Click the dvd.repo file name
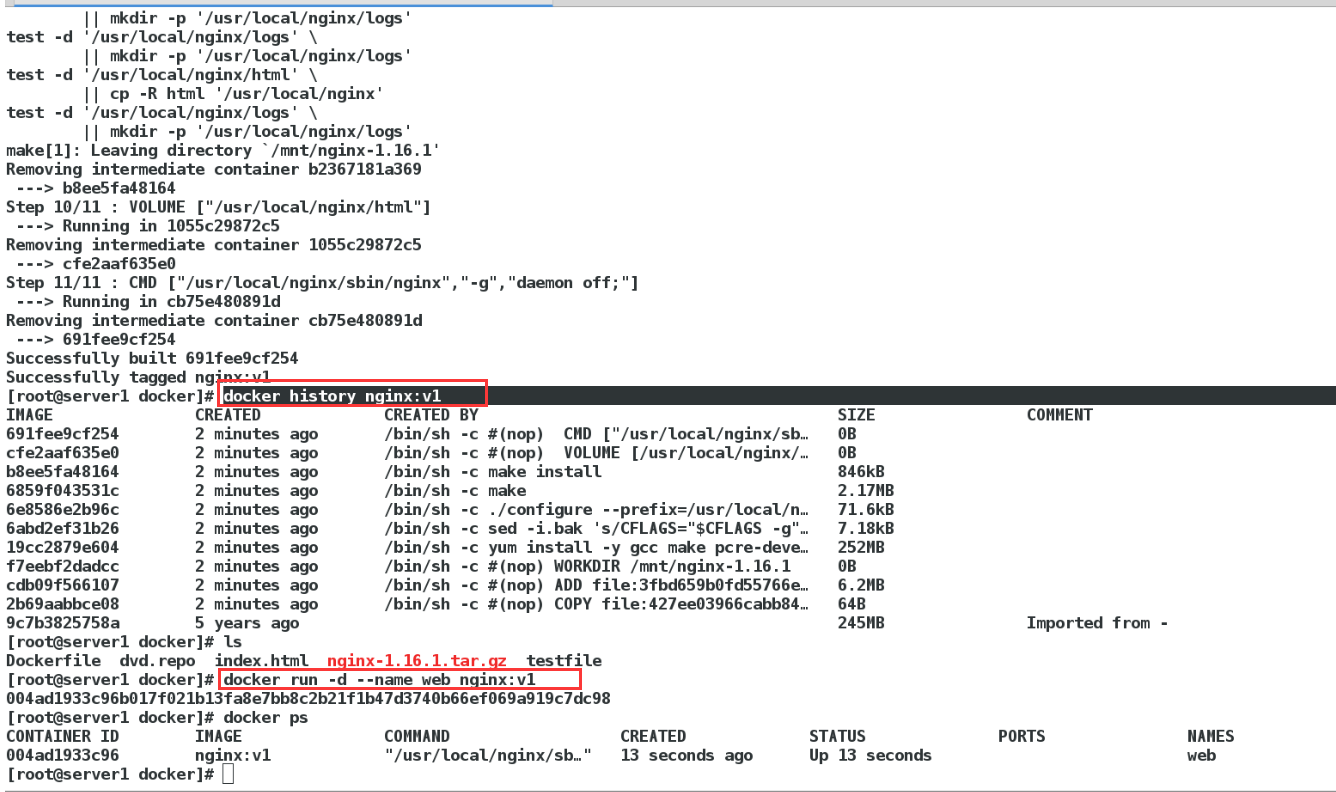The width and height of the screenshot is (1336, 792). coord(157,661)
